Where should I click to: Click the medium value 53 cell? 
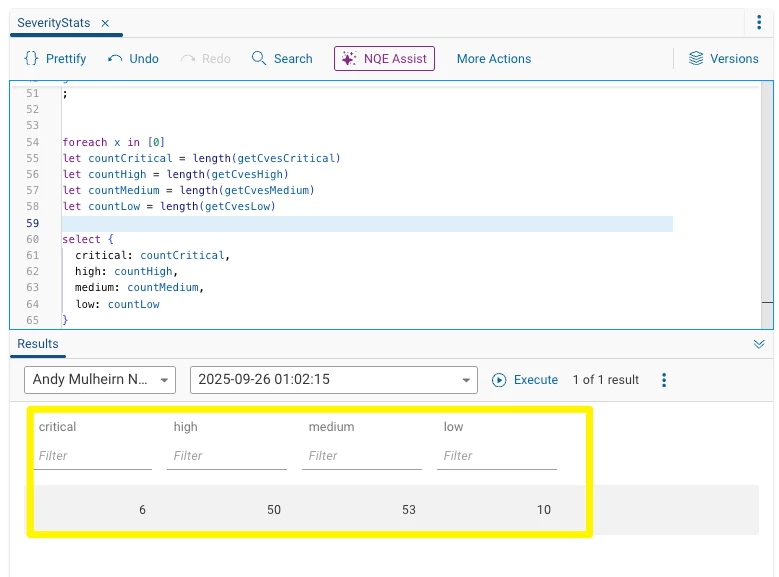coord(408,509)
